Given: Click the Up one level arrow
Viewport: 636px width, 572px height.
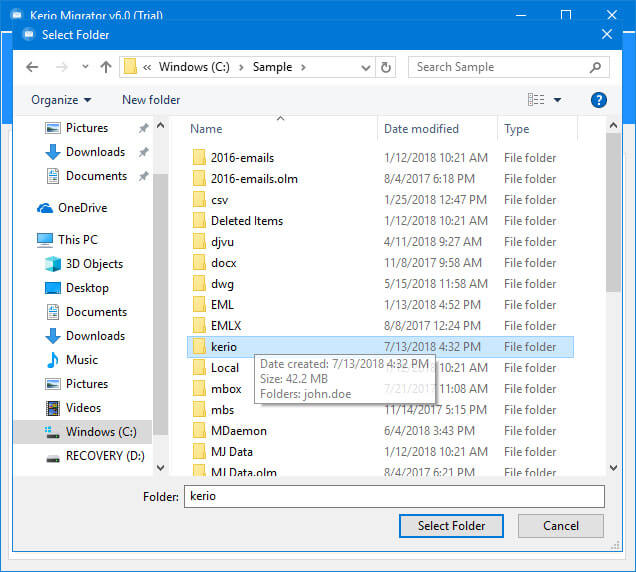Looking at the screenshot, I should tap(106, 67).
